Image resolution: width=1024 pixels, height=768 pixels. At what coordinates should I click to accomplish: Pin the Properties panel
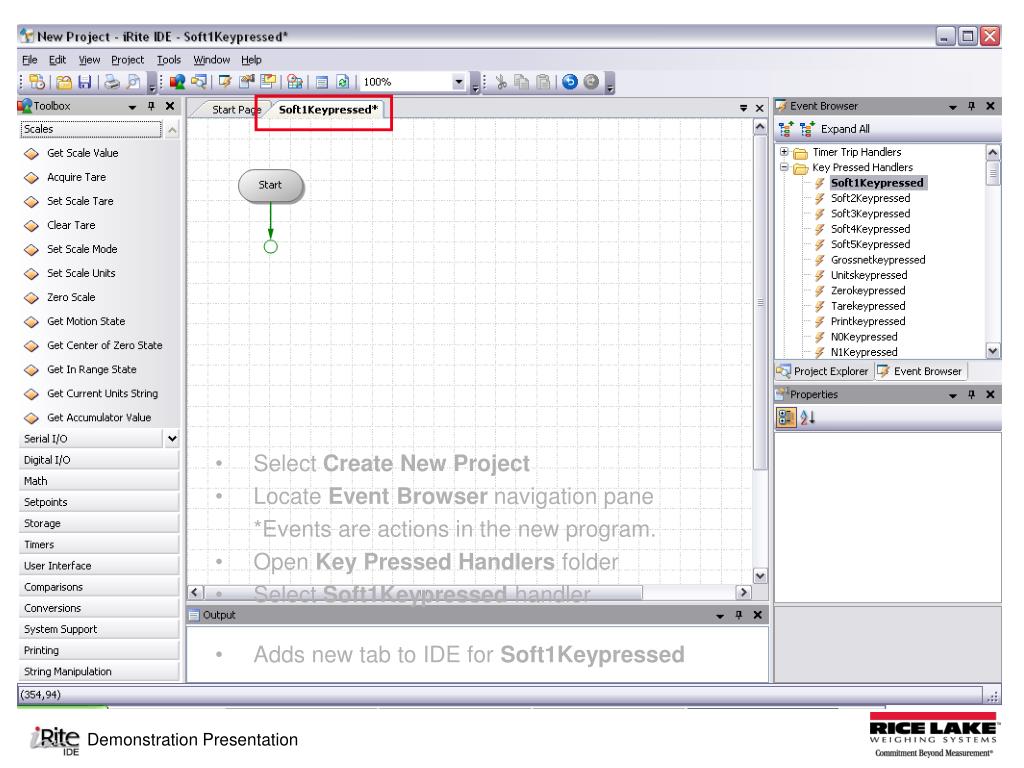[971, 394]
